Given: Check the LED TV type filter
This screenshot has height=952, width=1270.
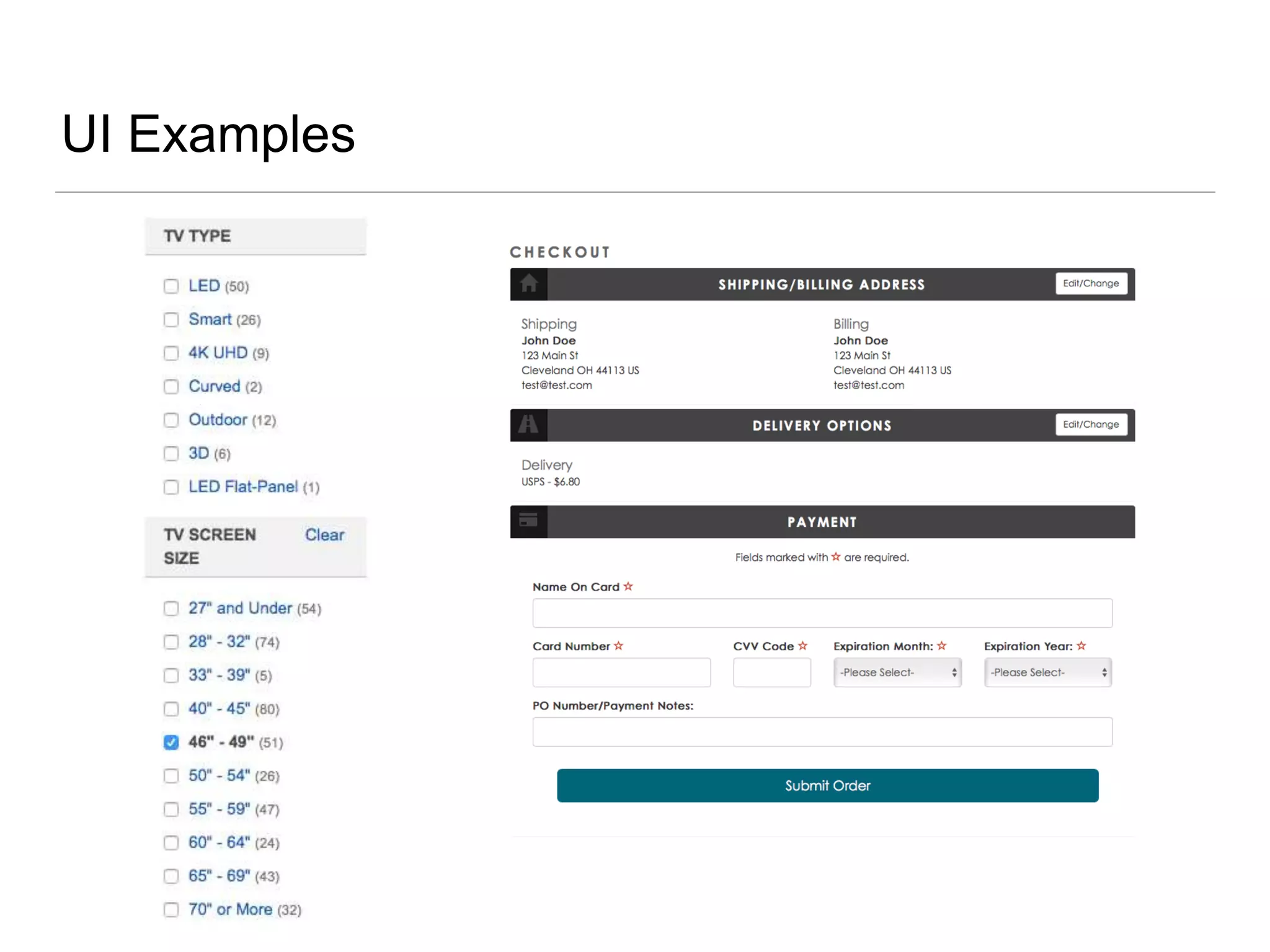Looking at the screenshot, I should [x=171, y=286].
